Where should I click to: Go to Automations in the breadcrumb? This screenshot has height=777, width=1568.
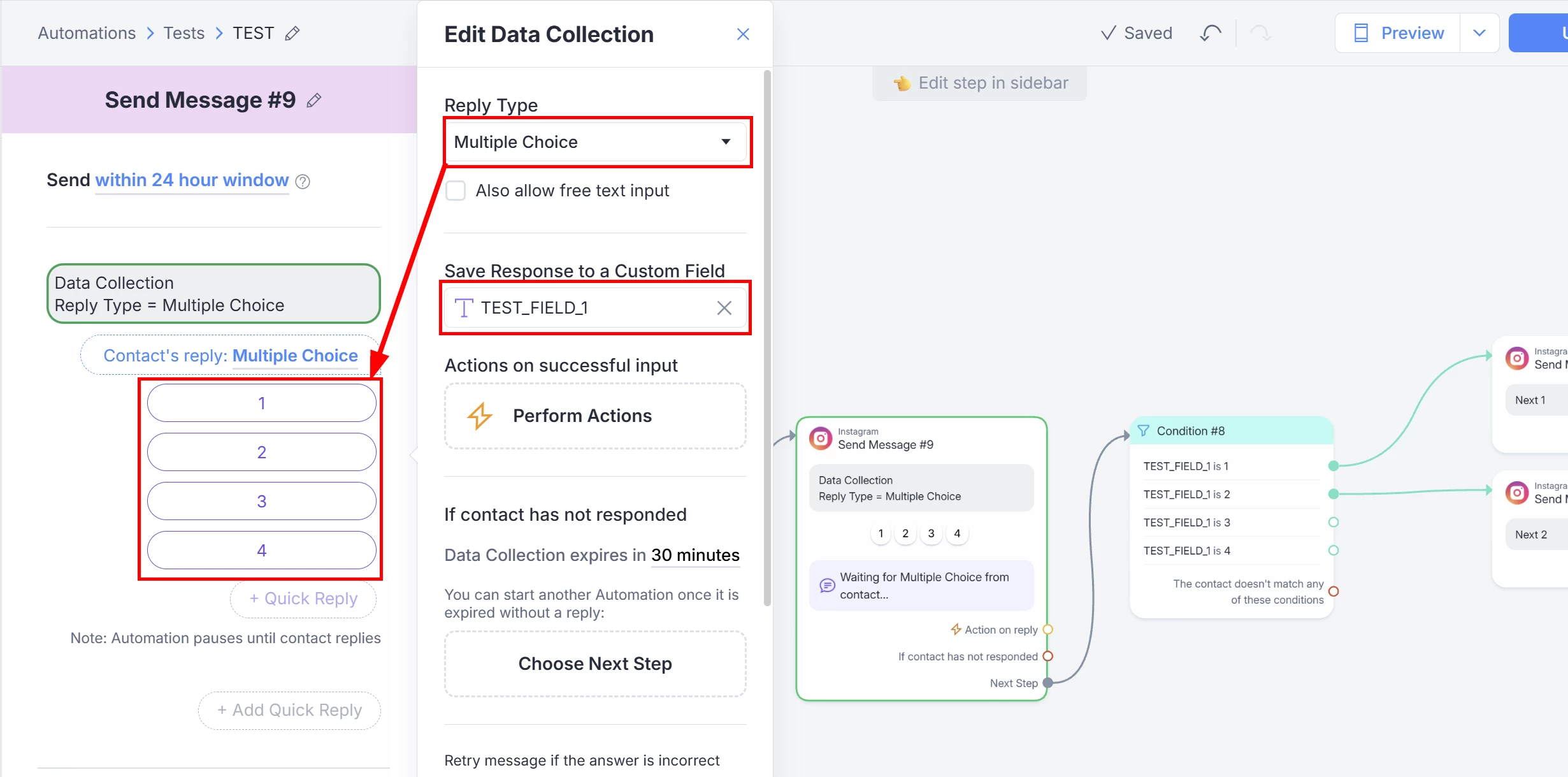[87, 33]
